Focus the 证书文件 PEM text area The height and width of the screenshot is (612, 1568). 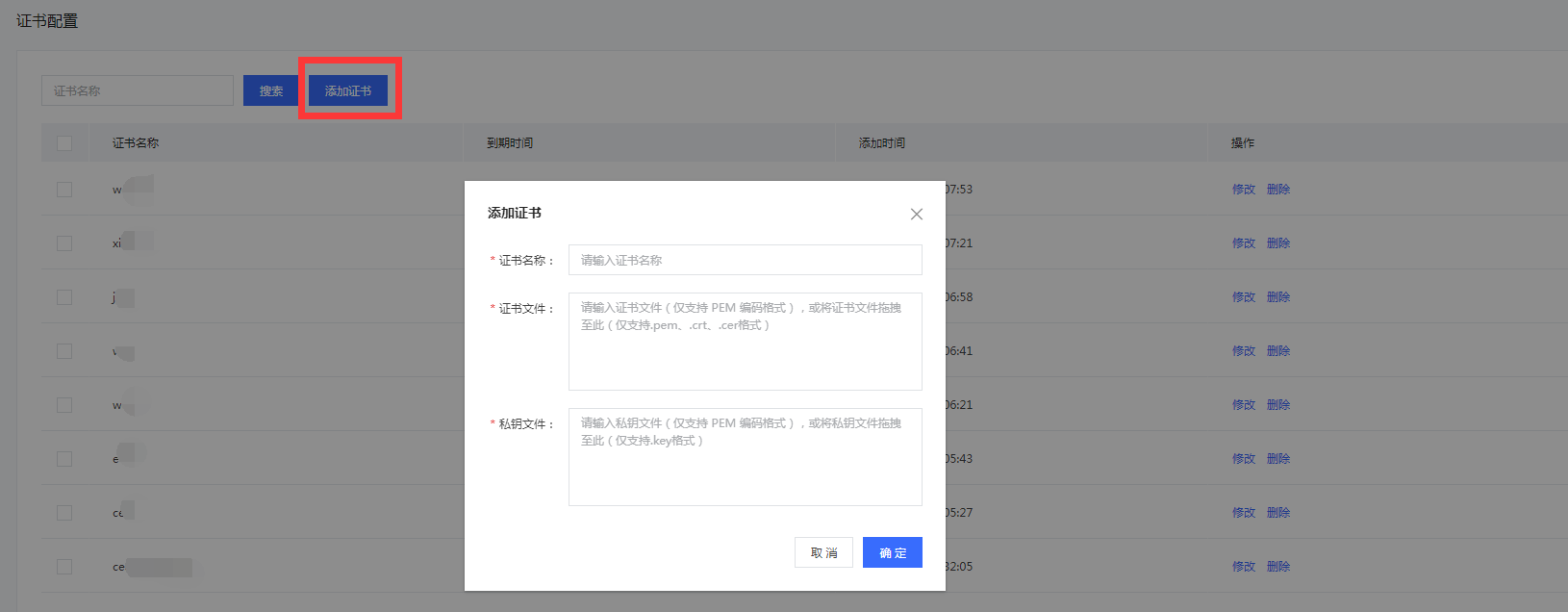pos(746,342)
